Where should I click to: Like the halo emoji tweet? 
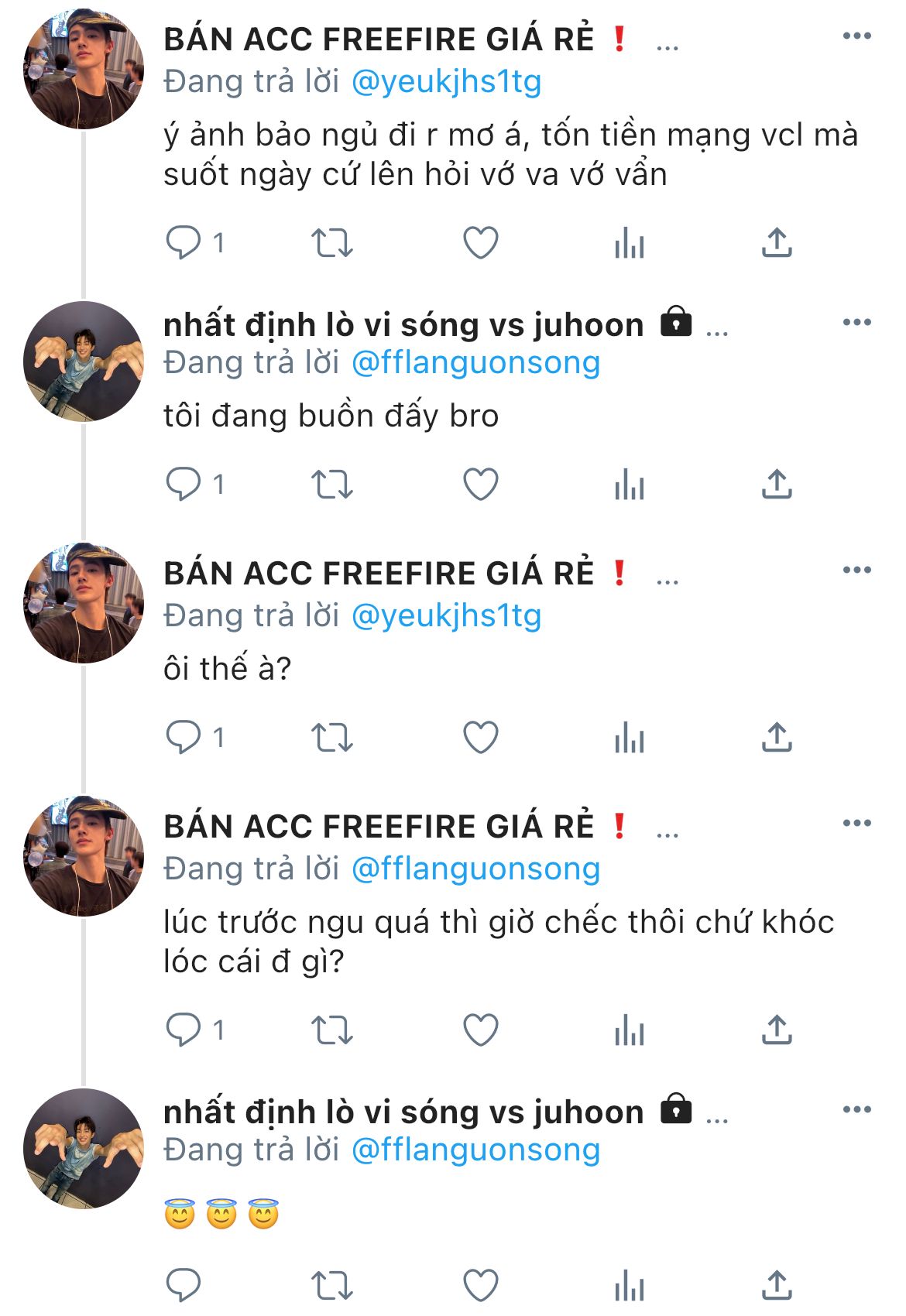click(x=480, y=1286)
